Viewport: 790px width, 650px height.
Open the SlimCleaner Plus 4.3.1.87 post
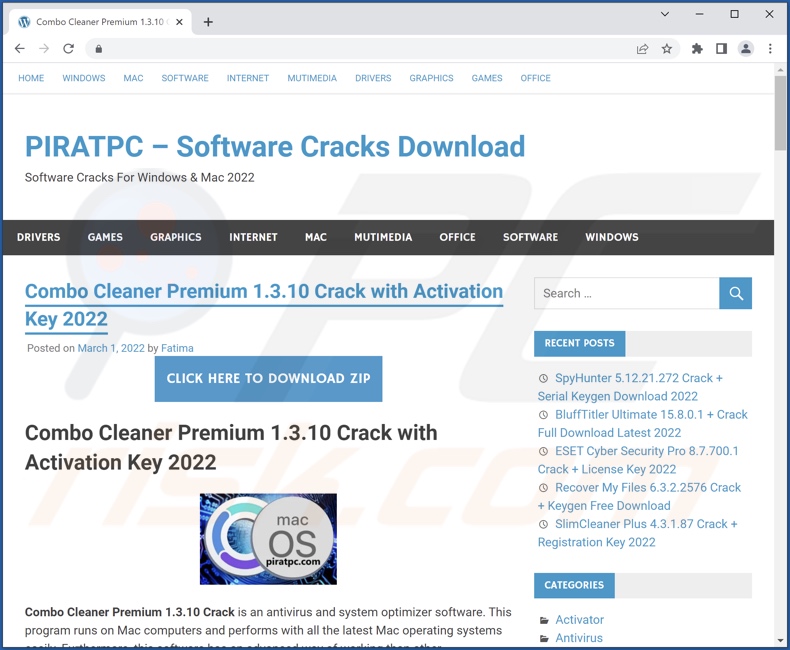pyautogui.click(x=638, y=533)
